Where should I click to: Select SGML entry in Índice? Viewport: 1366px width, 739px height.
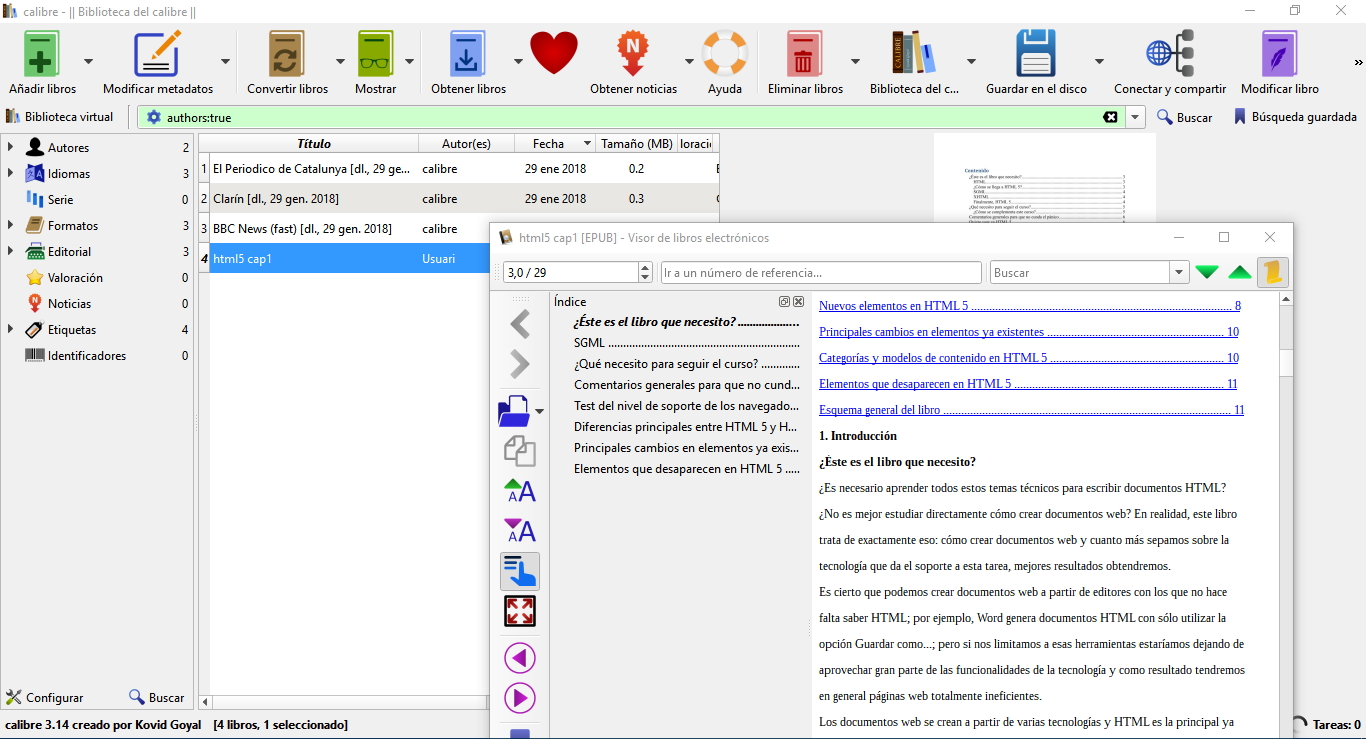(x=688, y=342)
